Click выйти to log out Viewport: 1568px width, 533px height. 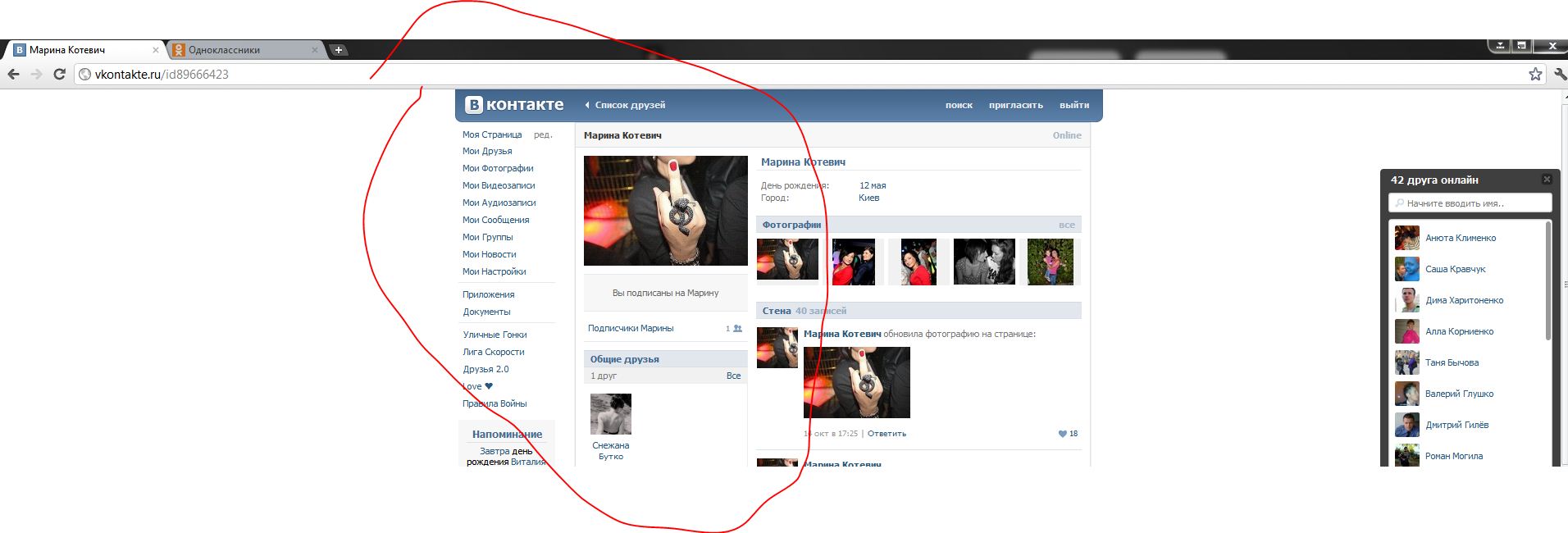(1074, 105)
